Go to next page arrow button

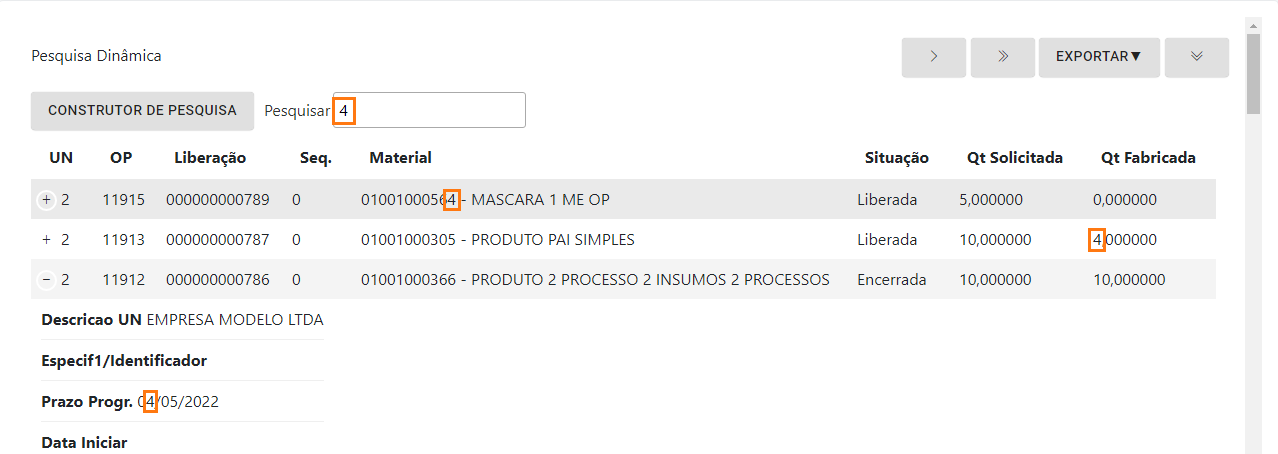point(933,57)
